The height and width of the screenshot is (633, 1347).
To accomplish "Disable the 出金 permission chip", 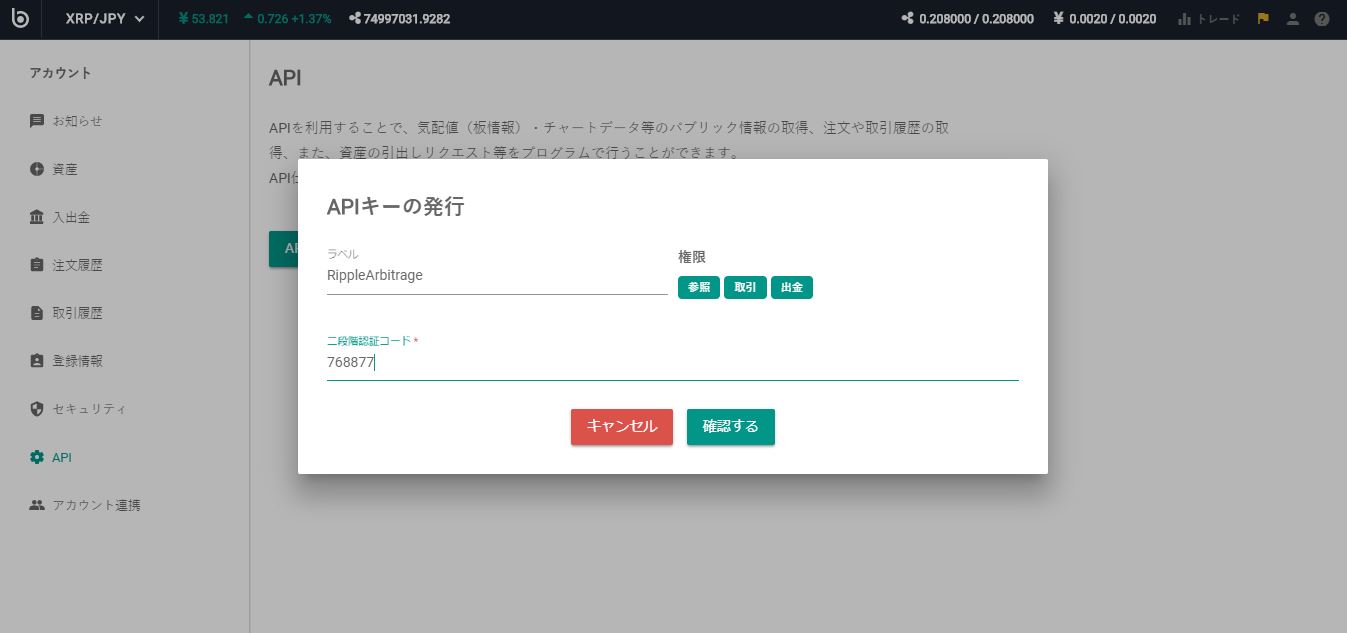I will pos(792,287).
